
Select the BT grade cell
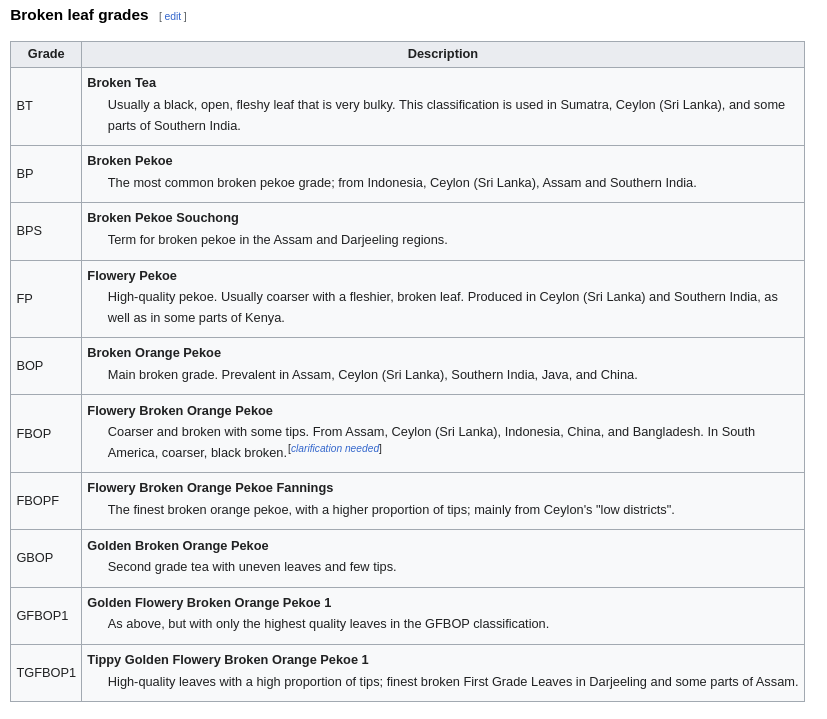pyautogui.click(x=24, y=105)
